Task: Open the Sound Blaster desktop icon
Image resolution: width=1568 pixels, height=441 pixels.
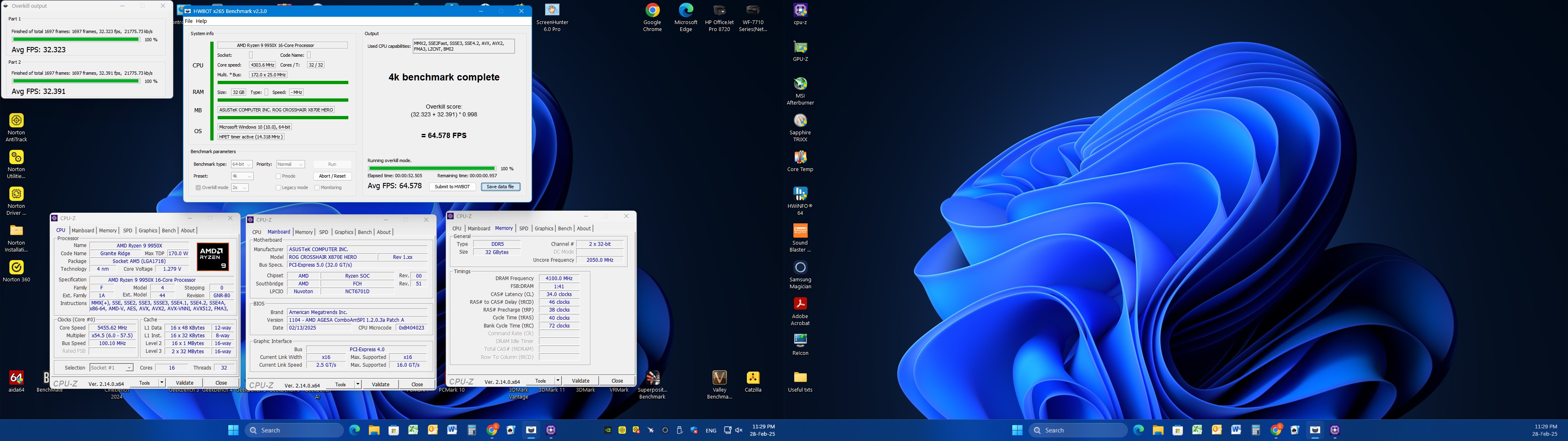Action: click(x=800, y=238)
